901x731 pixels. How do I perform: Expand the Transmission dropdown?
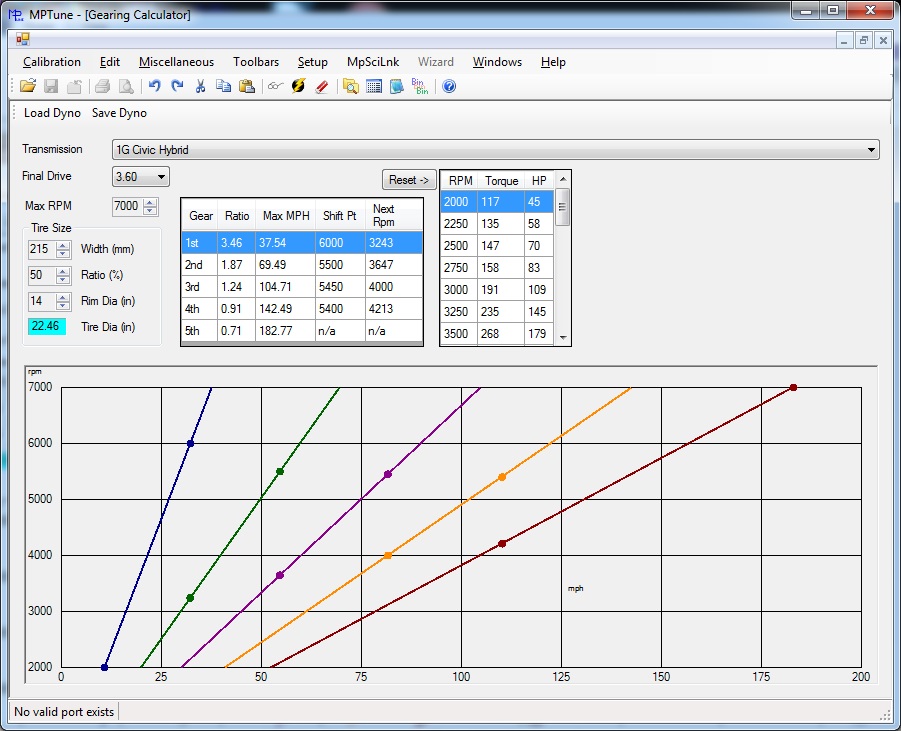coord(871,150)
